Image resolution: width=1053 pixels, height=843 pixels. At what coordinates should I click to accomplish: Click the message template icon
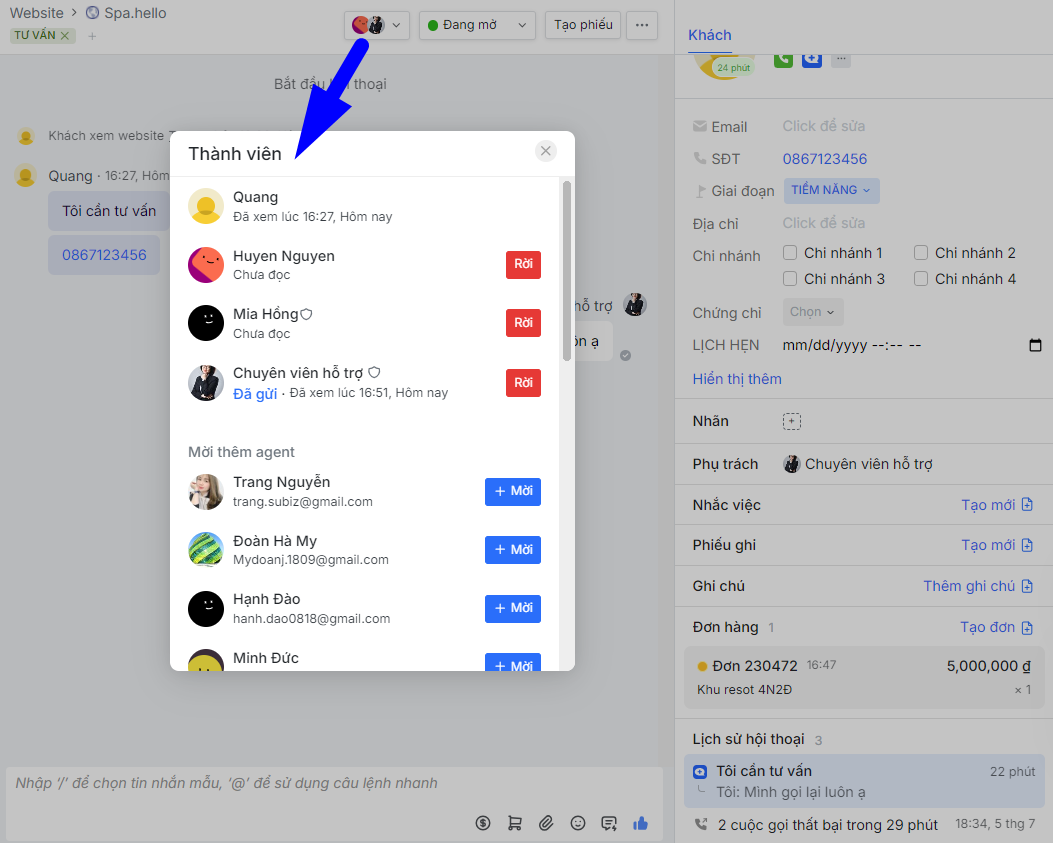[x=609, y=823]
